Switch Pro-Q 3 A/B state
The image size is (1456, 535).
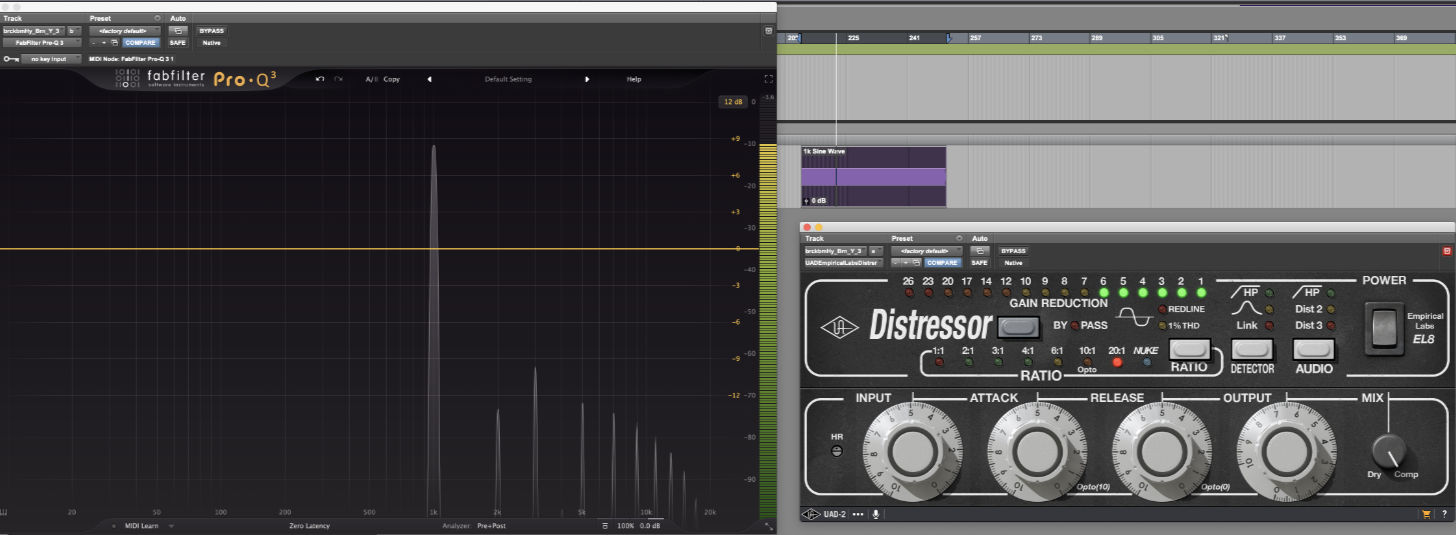click(370, 79)
